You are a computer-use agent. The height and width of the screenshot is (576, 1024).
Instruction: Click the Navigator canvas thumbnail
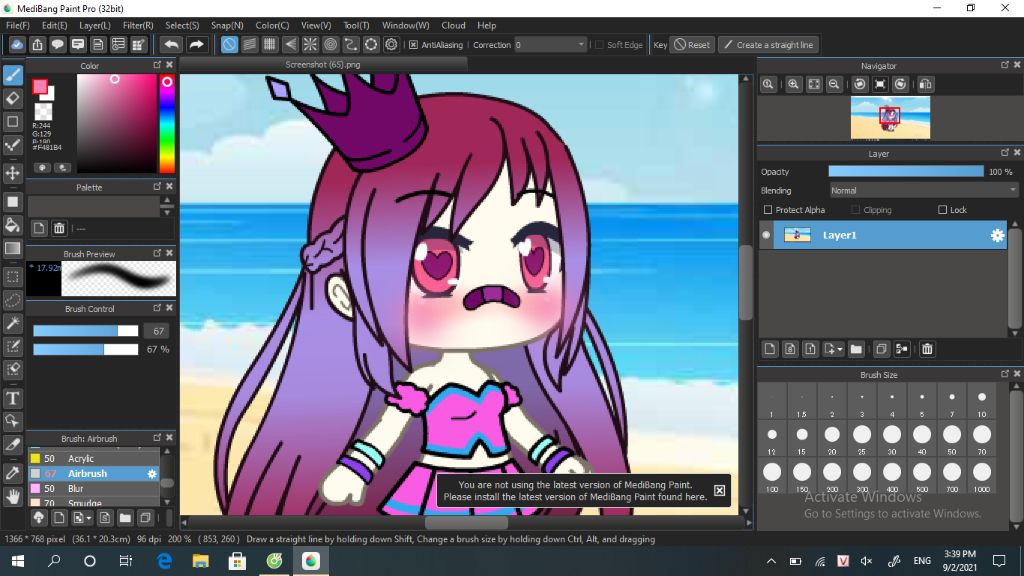click(x=890, y=118)
